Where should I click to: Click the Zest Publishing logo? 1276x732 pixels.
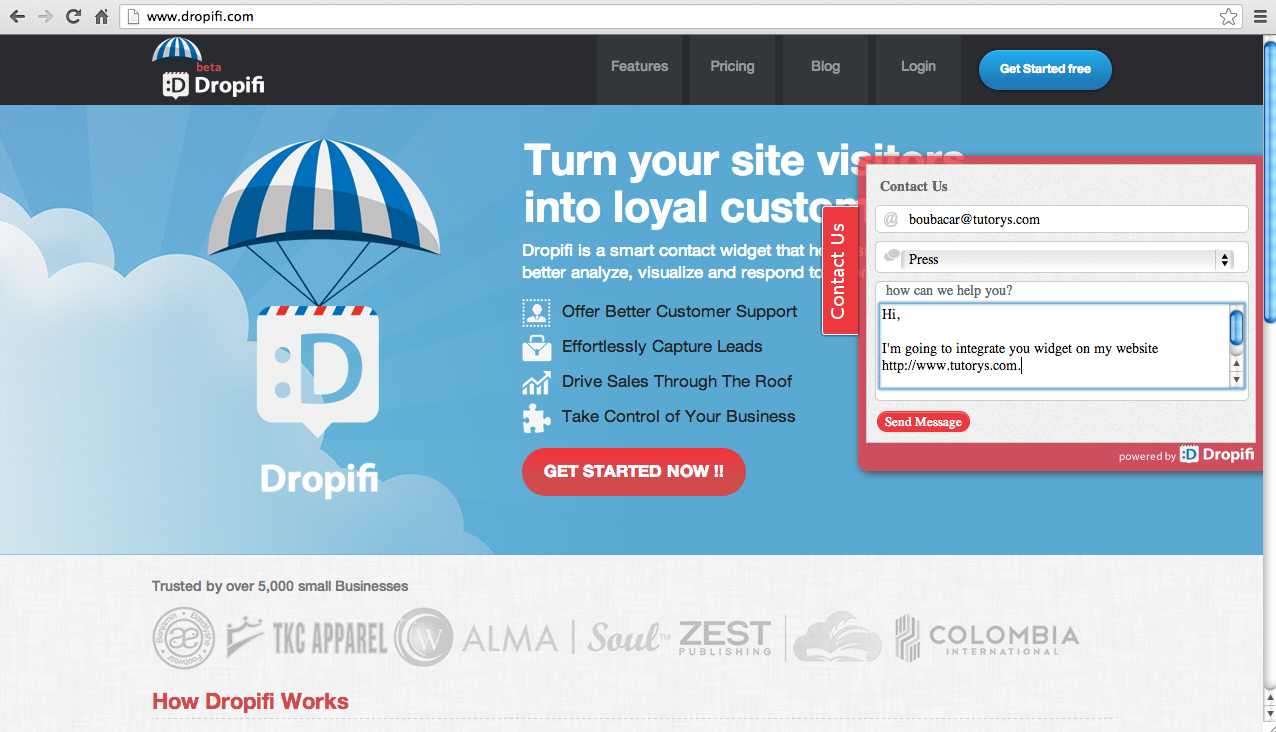(725, 638)
